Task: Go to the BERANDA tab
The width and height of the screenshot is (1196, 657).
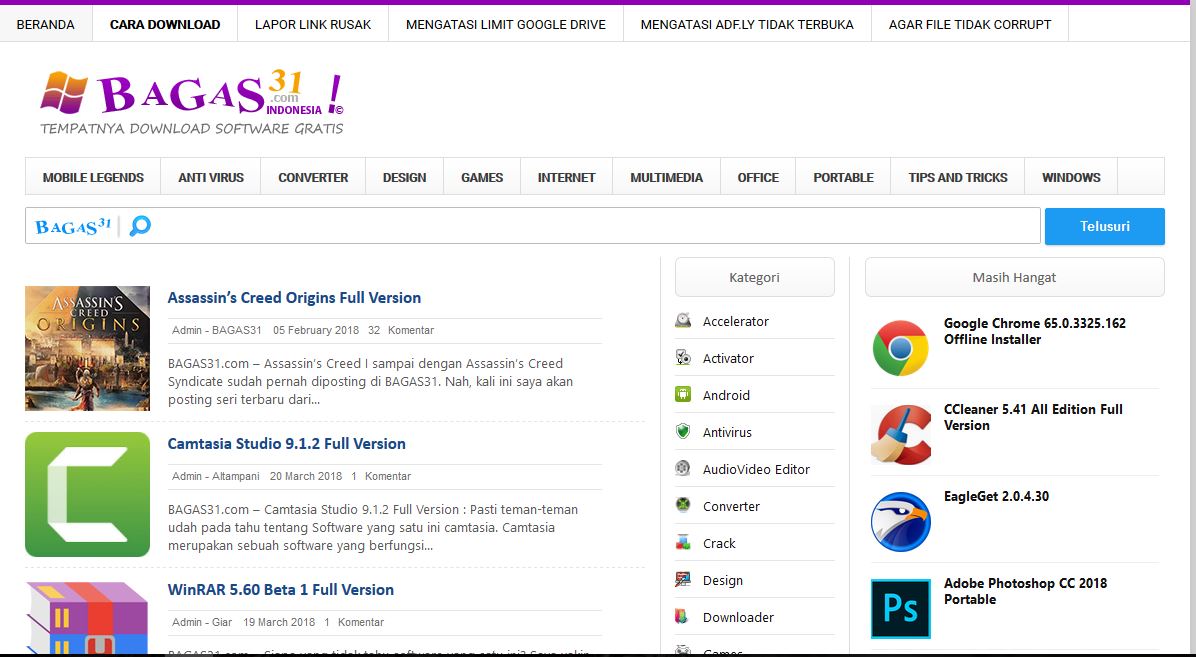Action: point(46,24)
